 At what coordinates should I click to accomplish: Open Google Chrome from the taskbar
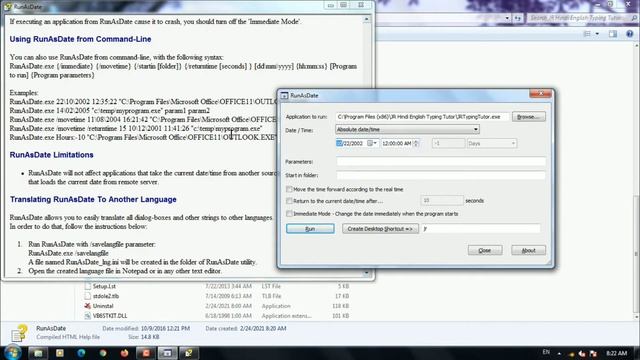click(x=102, y=353)
